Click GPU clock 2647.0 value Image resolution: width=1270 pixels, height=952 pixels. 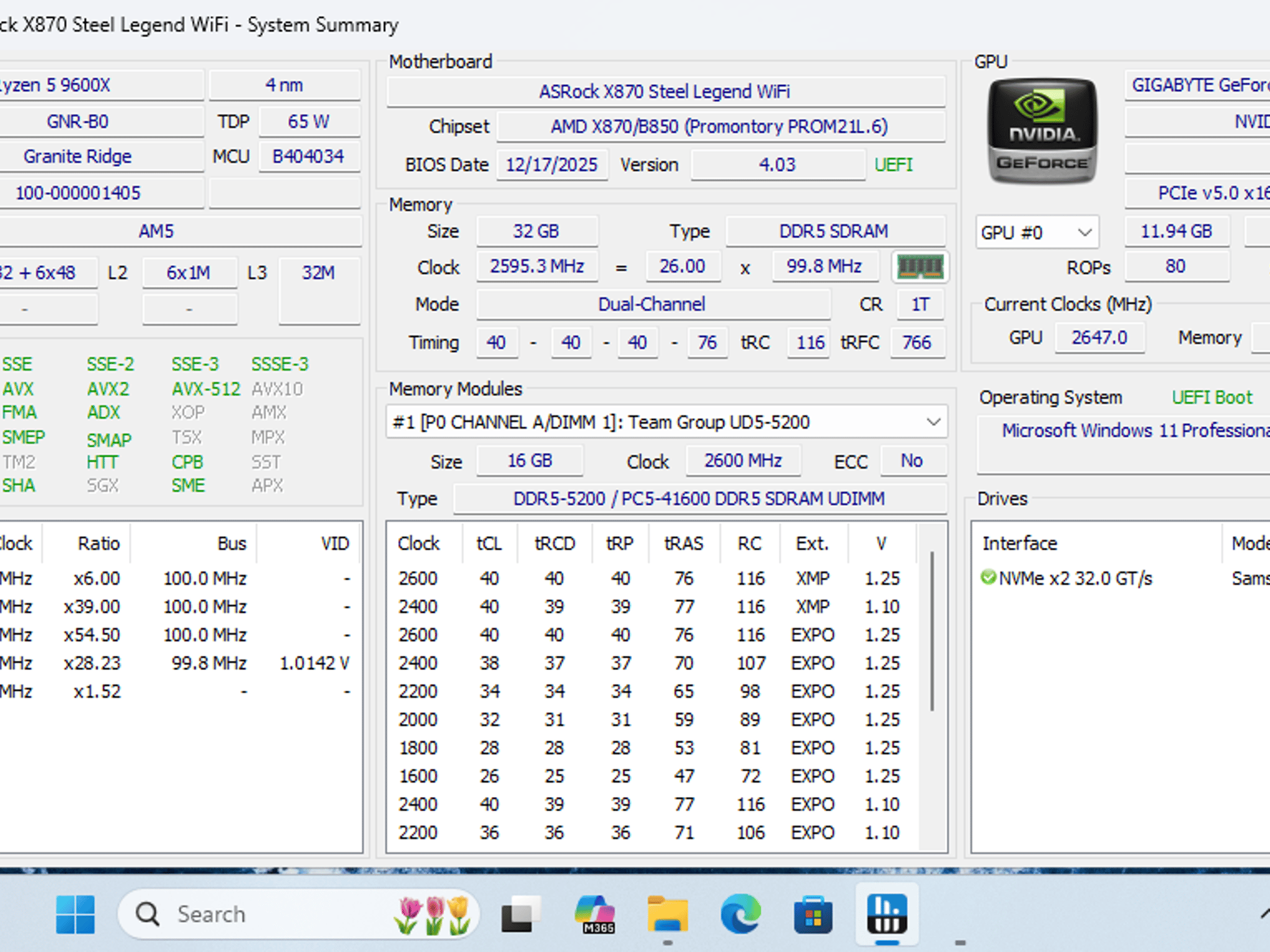(x=1100, y=338)
